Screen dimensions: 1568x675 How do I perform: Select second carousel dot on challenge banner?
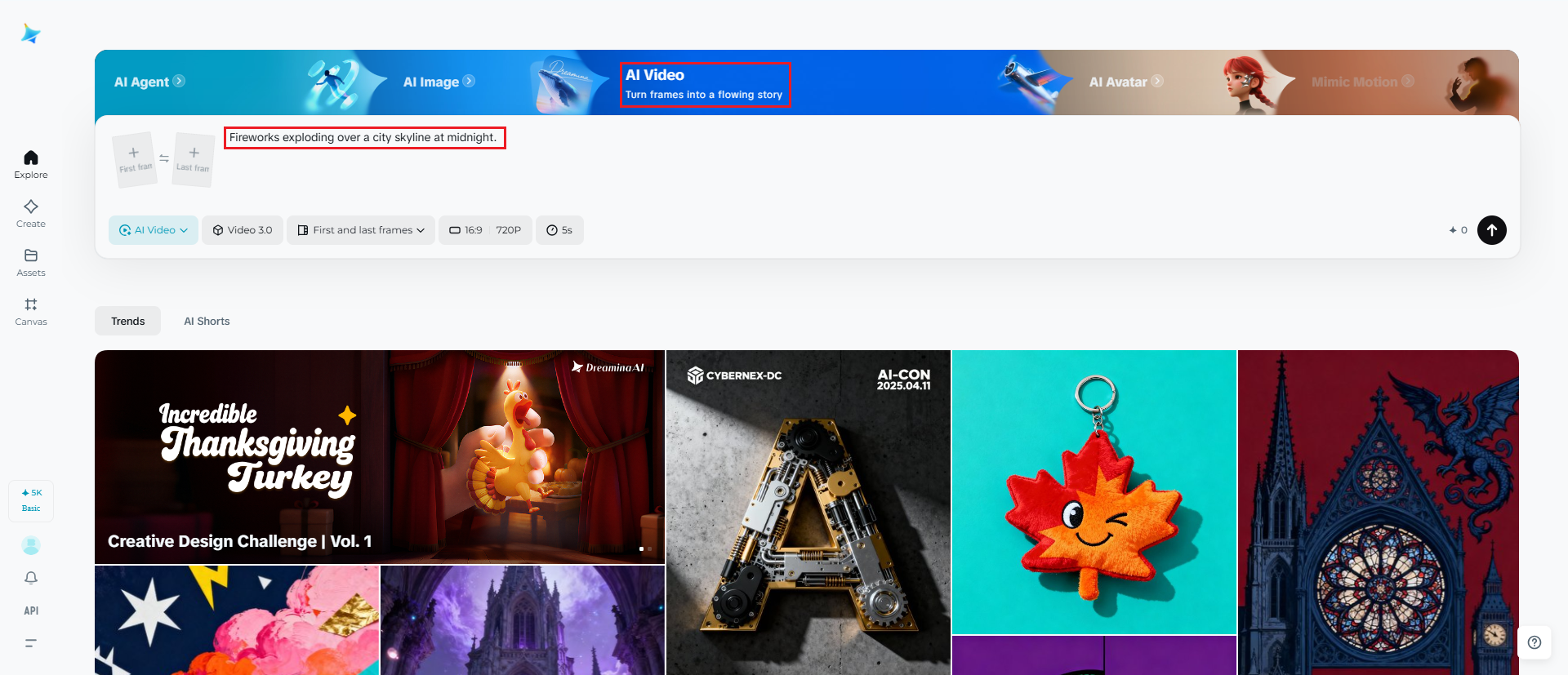pyautogui.click(x=650, y=548)
